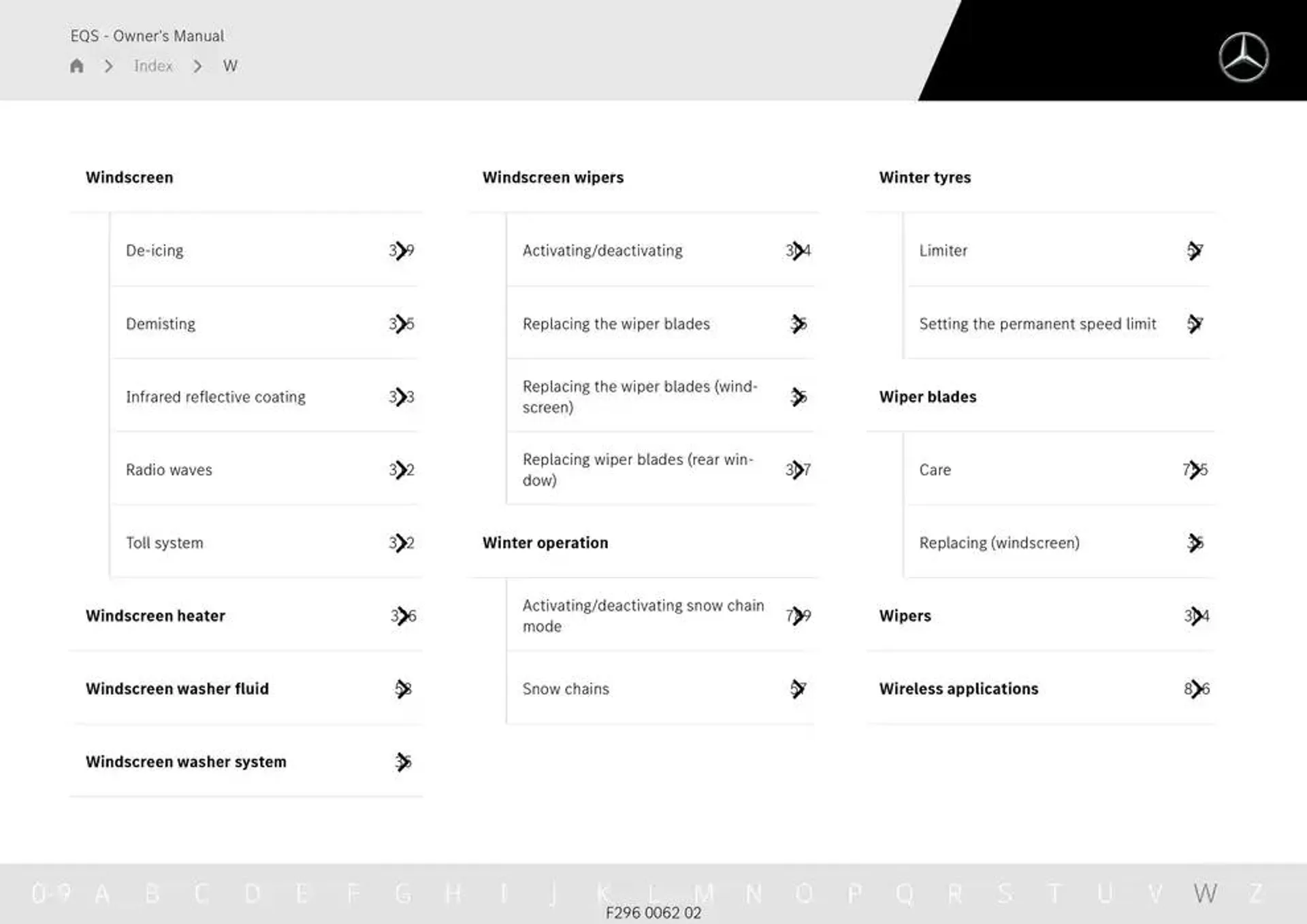Click the Wireless applications page link icon

[x=1195, y=688]
